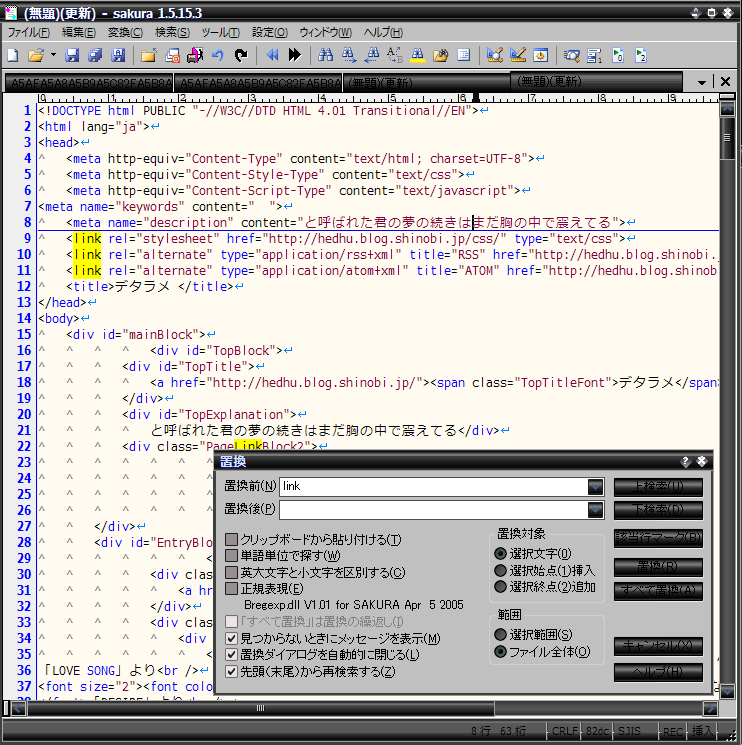Click the 該当行マーク(B) button
Viewport: 742px width, 745px height.
point(658,538)
